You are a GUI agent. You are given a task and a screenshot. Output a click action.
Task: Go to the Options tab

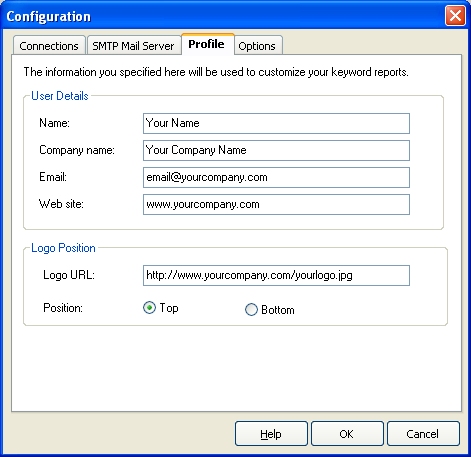(258, 45)
